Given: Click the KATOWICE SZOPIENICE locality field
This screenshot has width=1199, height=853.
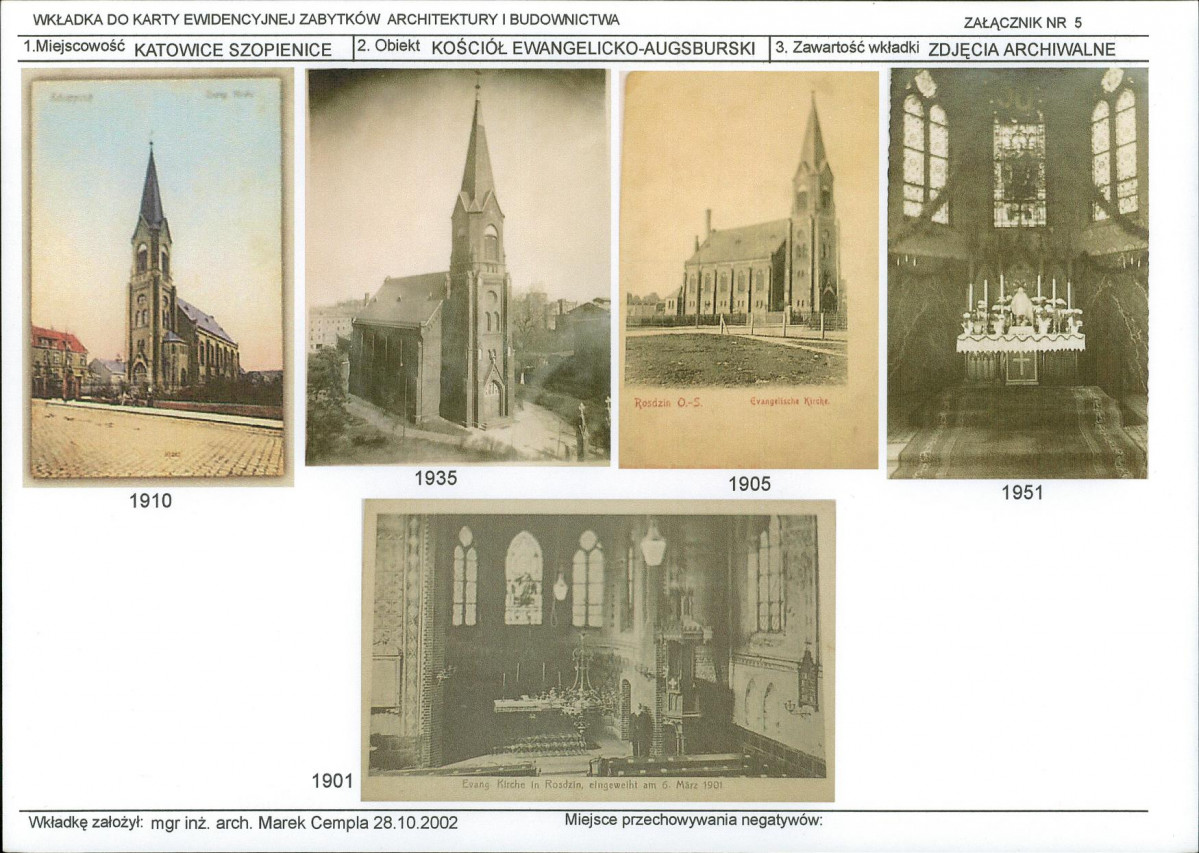Looking at the screenshot, I should tap(232, 50).
